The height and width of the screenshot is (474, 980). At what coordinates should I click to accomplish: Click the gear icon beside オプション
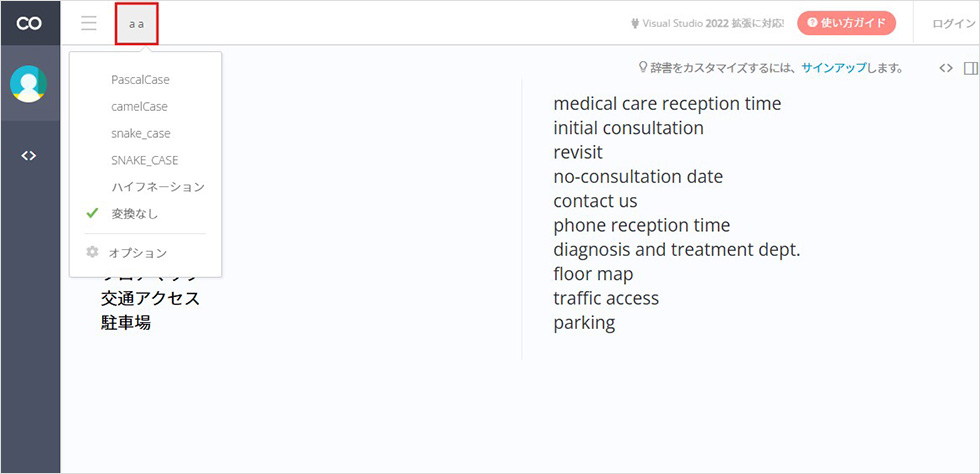click(92, 252)
